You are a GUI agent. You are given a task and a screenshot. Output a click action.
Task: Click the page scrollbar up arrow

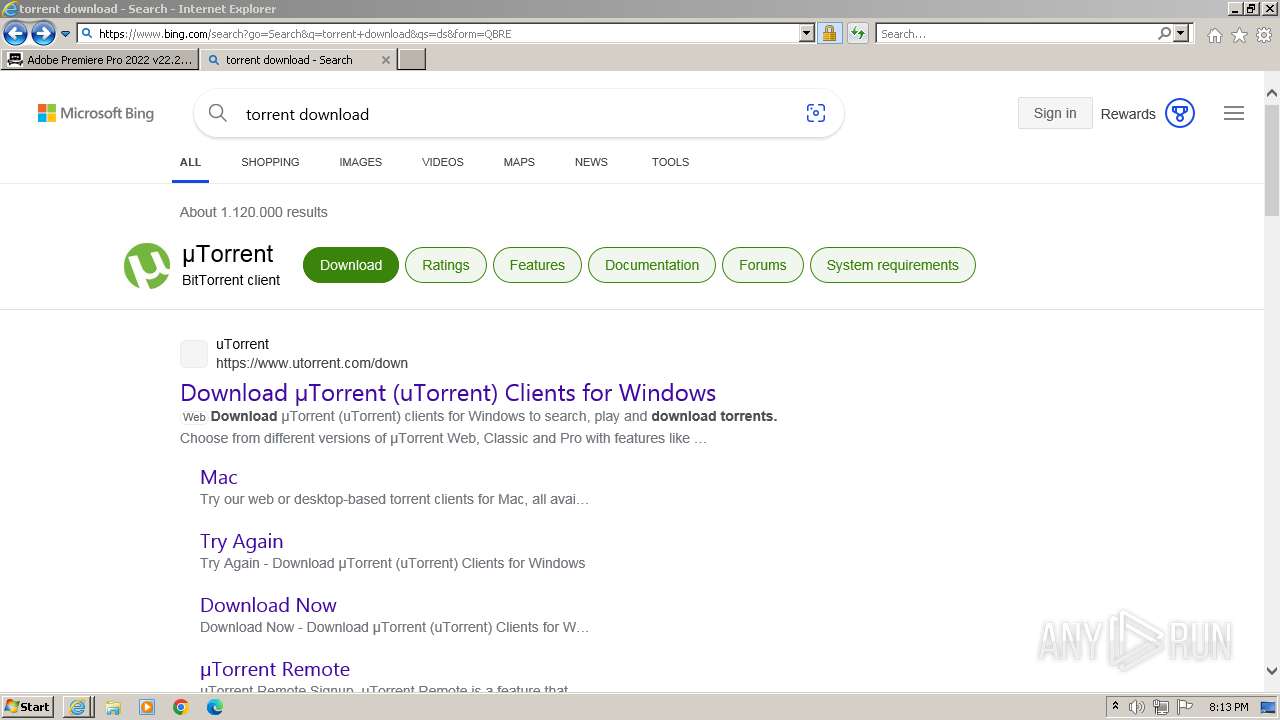[1272, 94]
